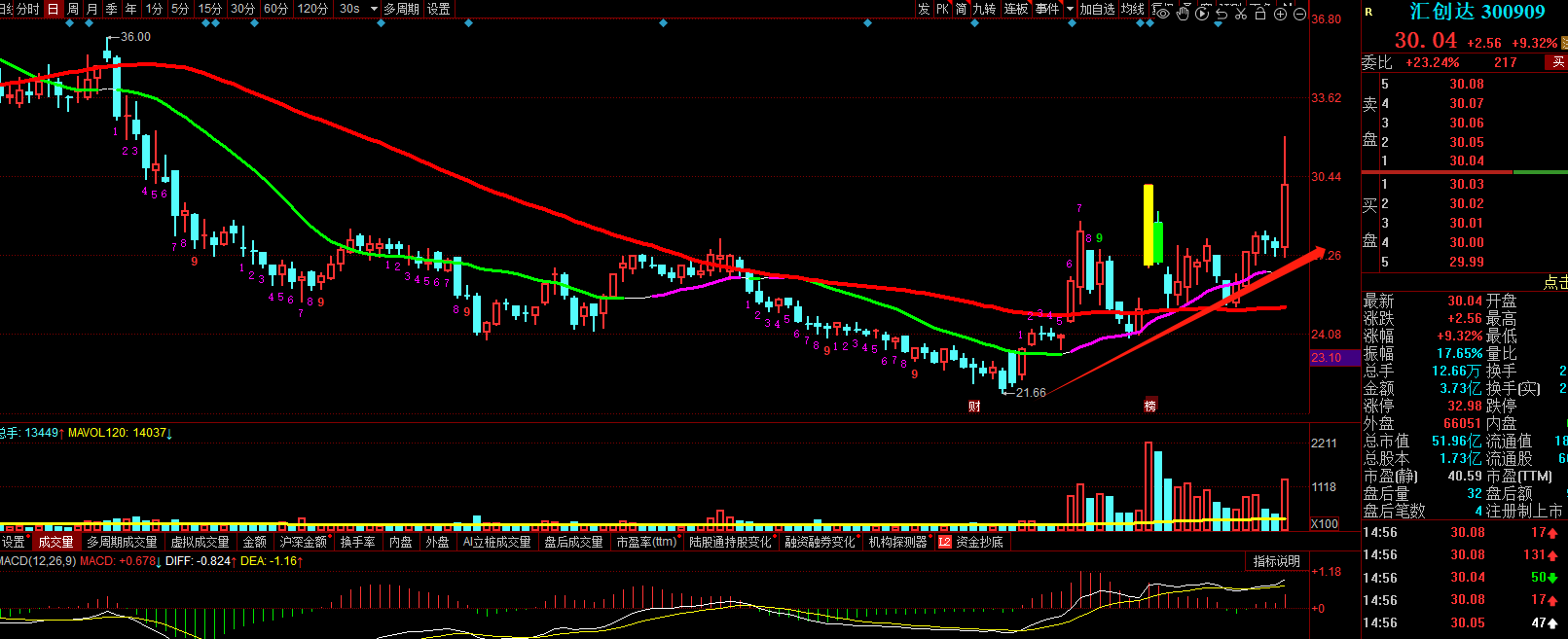
Task: Switch to 15分 minute chart
Action: pos(209,9)
